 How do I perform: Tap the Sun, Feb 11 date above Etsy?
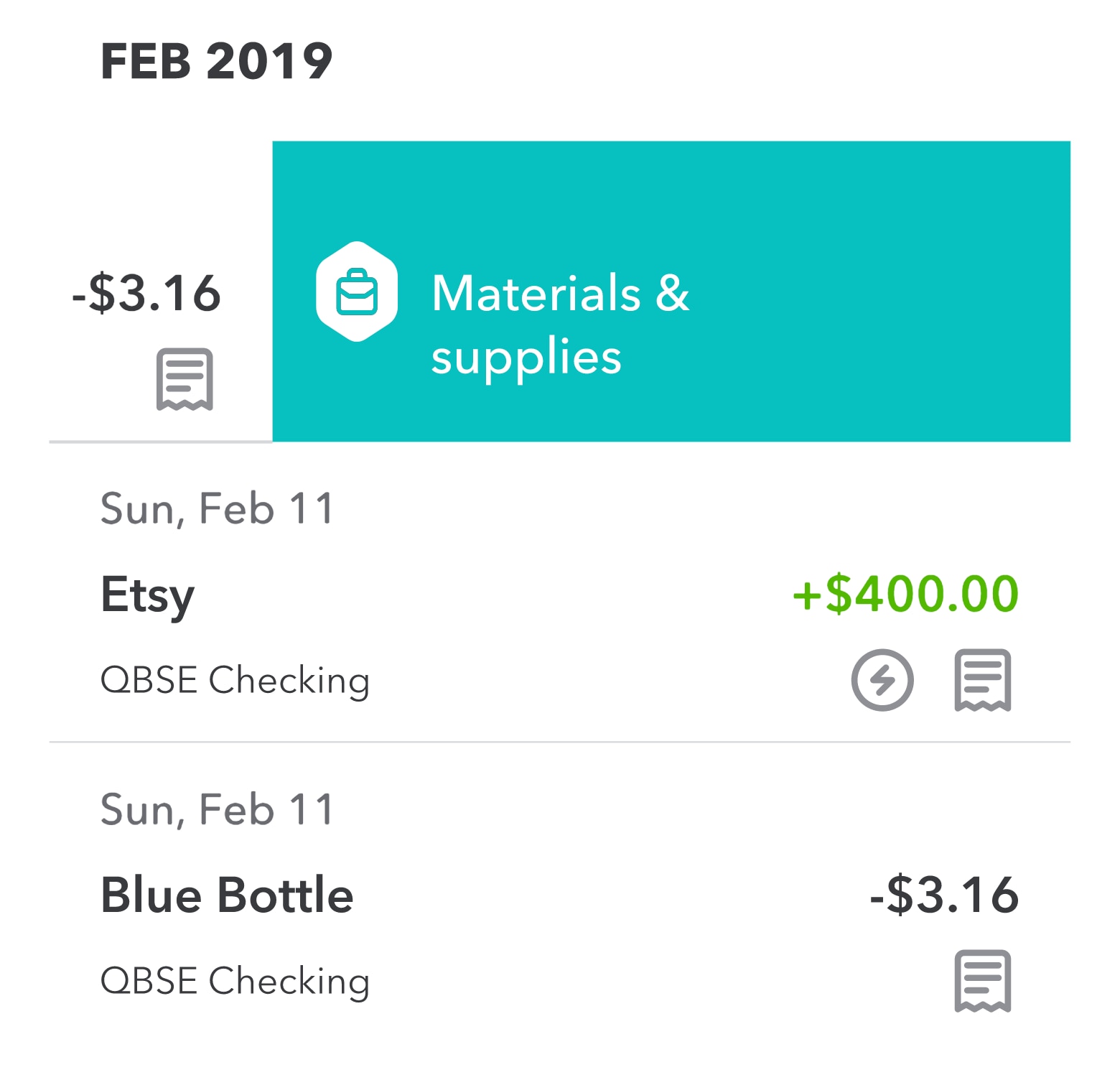tap(216, 509)
